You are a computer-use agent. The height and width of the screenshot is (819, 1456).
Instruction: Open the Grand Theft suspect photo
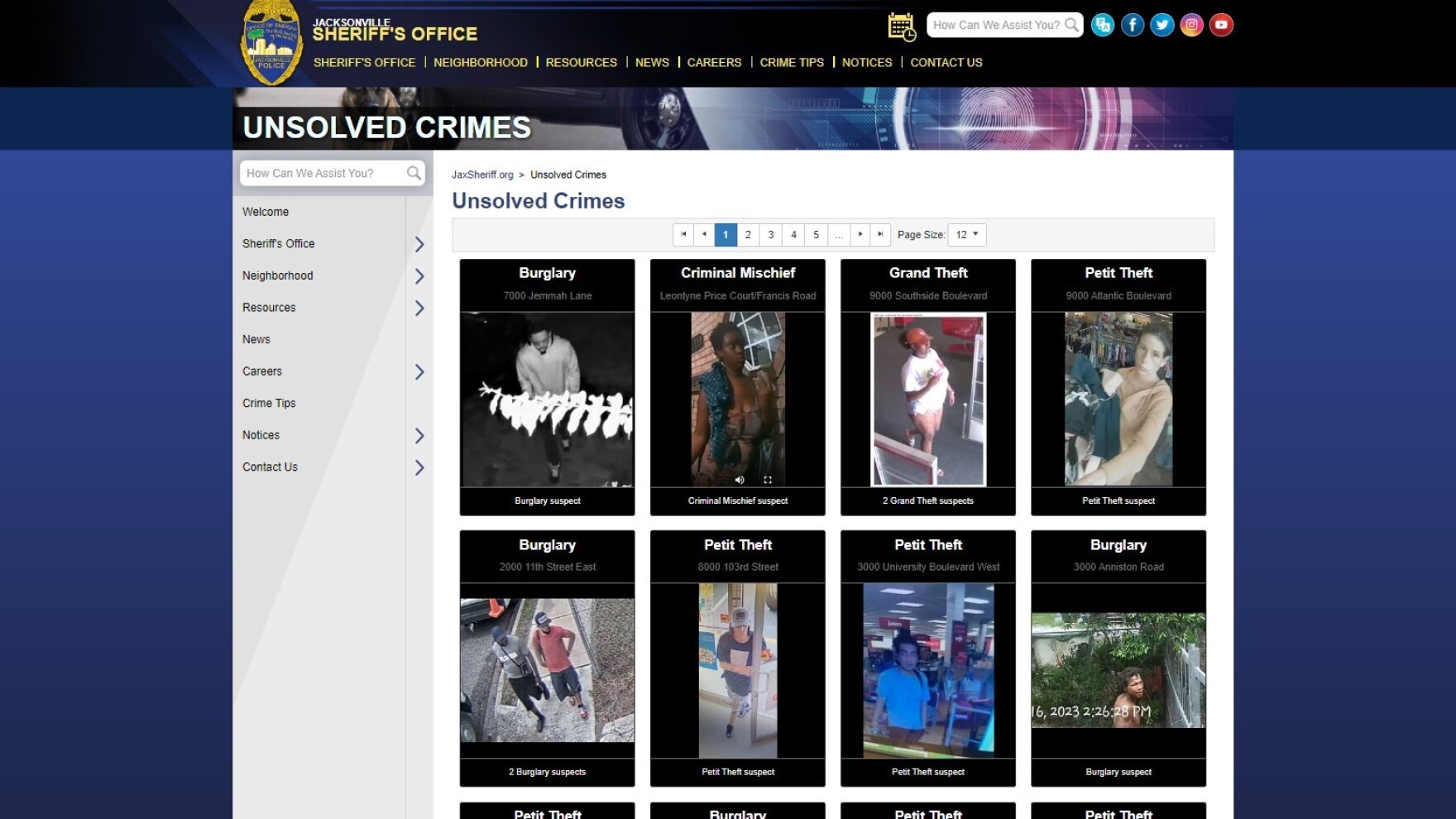pos(927,400)
